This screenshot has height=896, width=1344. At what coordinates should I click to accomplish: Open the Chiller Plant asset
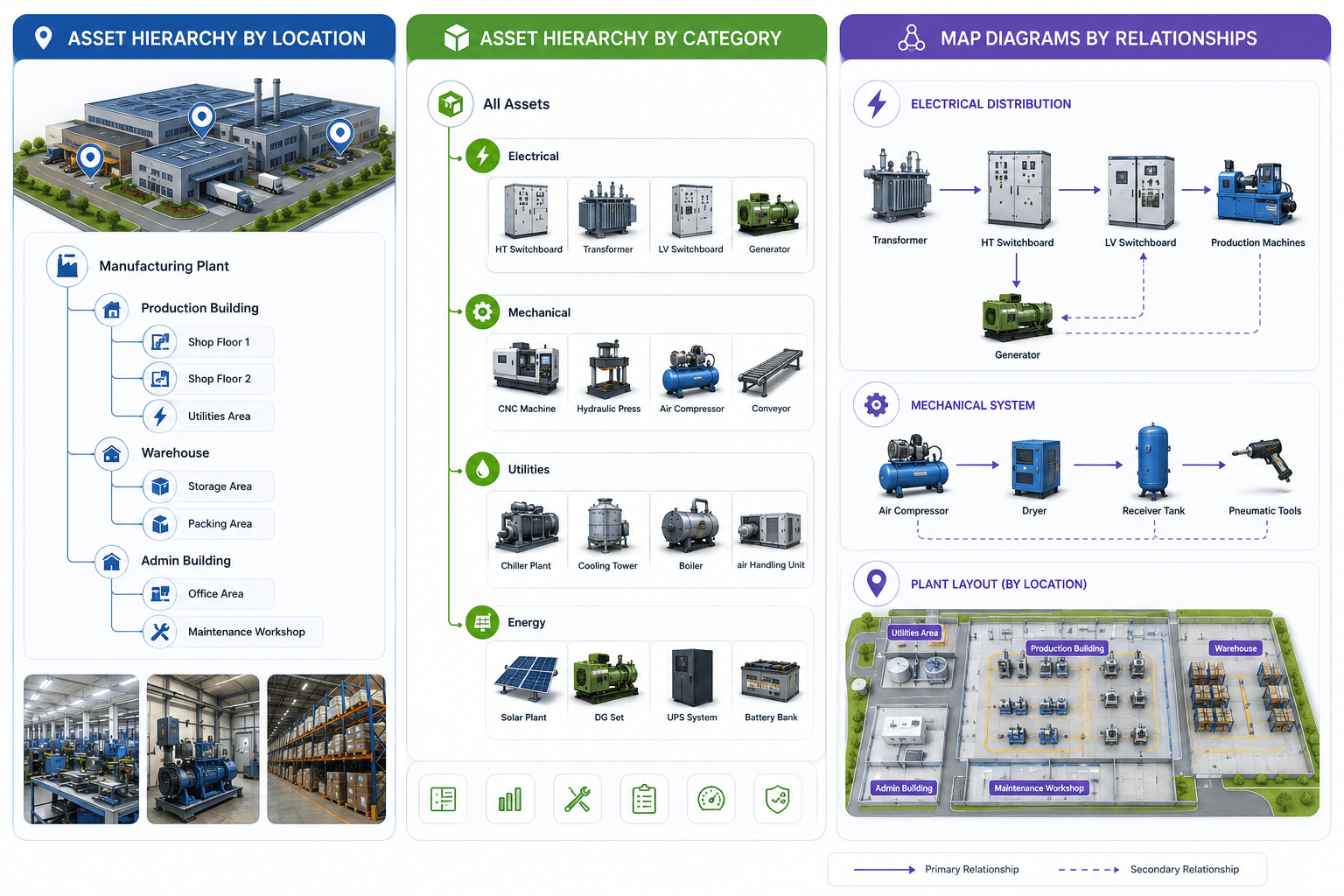pyautogui.click(x=527, y=534)
